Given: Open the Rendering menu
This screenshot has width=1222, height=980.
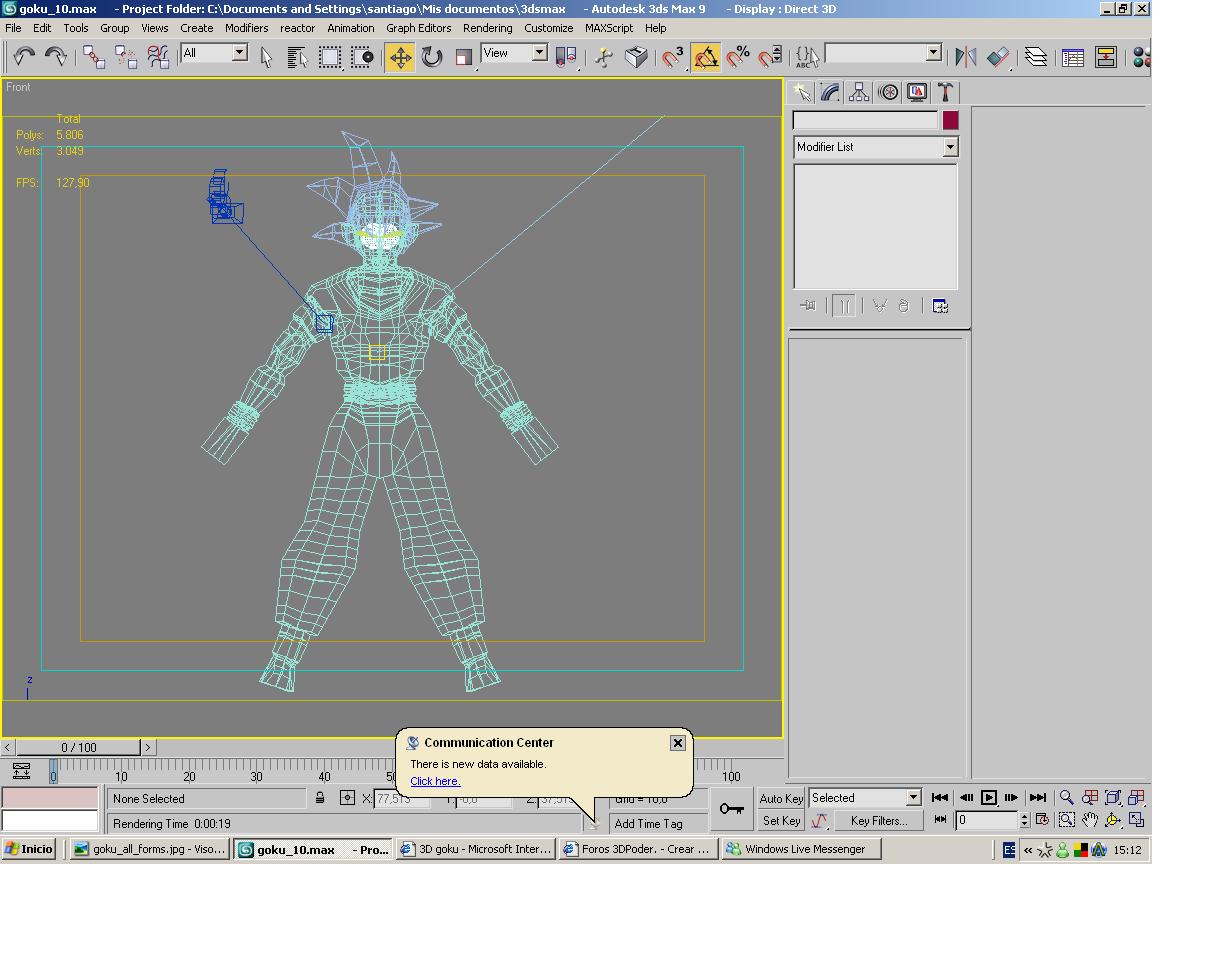Looking at the screenshot, I should coord(487,28).
